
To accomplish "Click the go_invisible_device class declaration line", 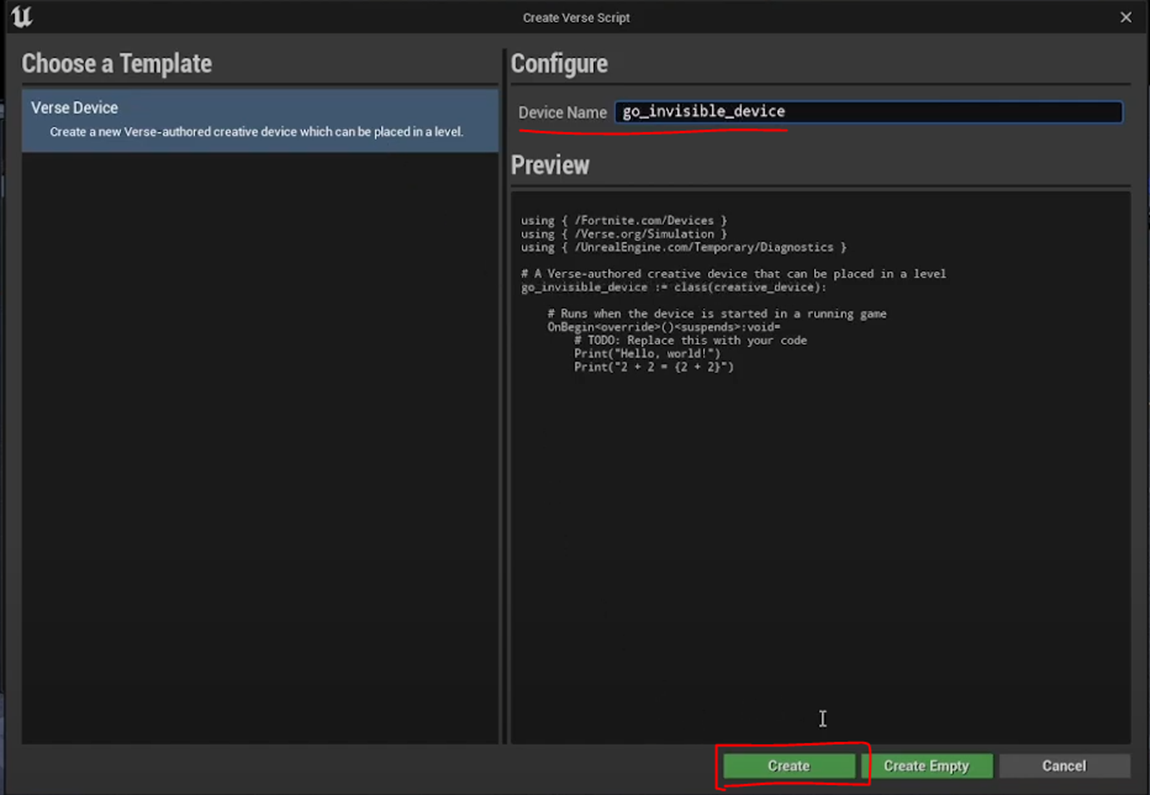I will click(673, 287).
